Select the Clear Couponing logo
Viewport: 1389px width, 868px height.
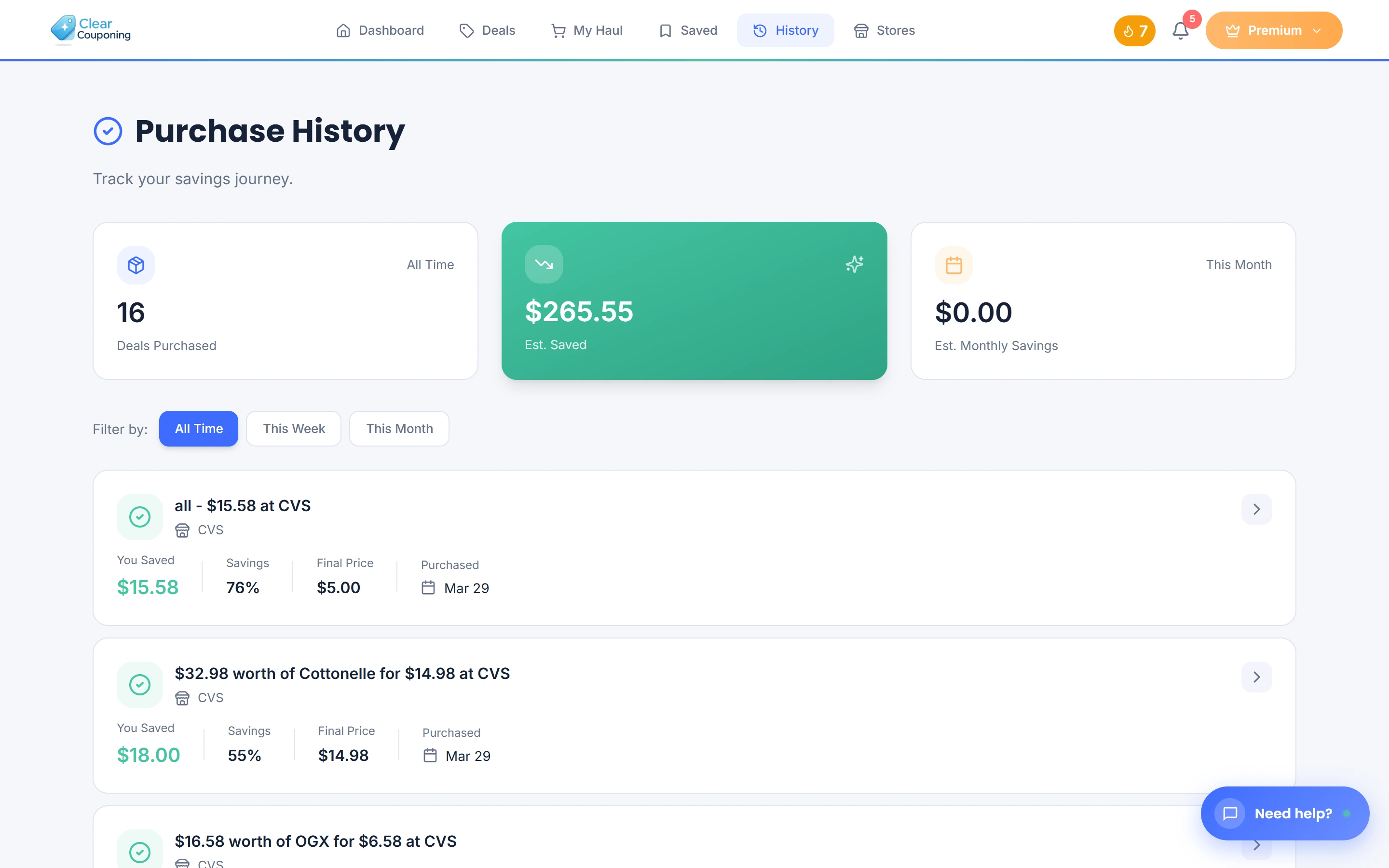pos(90,29)
